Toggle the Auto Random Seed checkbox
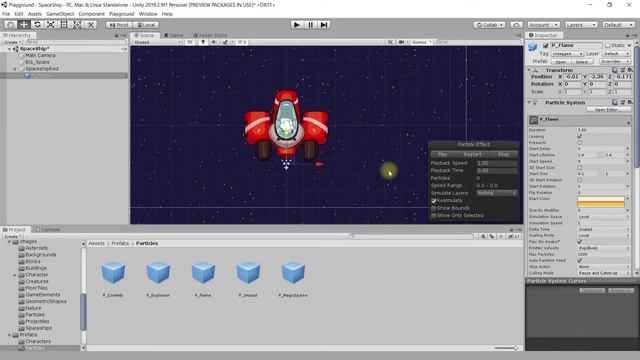Screen dimensions: 640x360 tap(580, 260)
